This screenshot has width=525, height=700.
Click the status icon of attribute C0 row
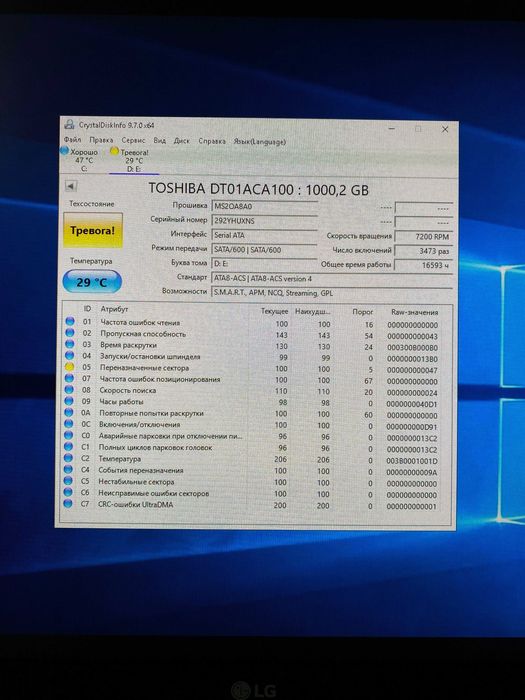click(68, 435)
